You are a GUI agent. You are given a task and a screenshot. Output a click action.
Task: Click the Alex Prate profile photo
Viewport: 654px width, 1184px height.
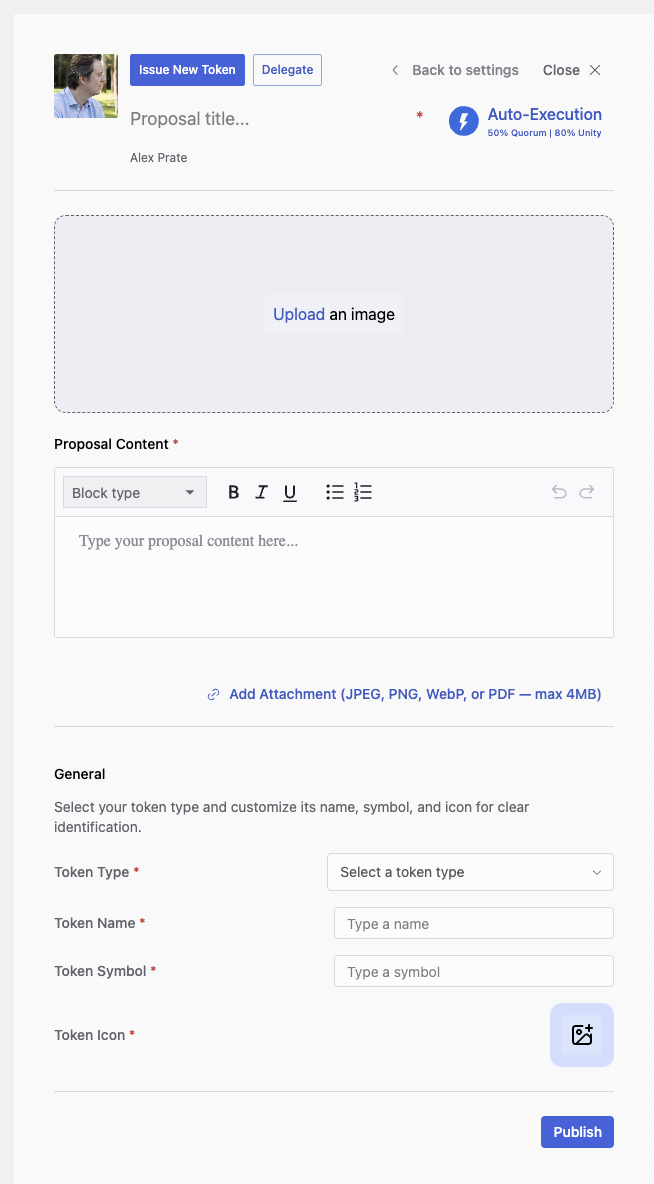pos(86,85)
